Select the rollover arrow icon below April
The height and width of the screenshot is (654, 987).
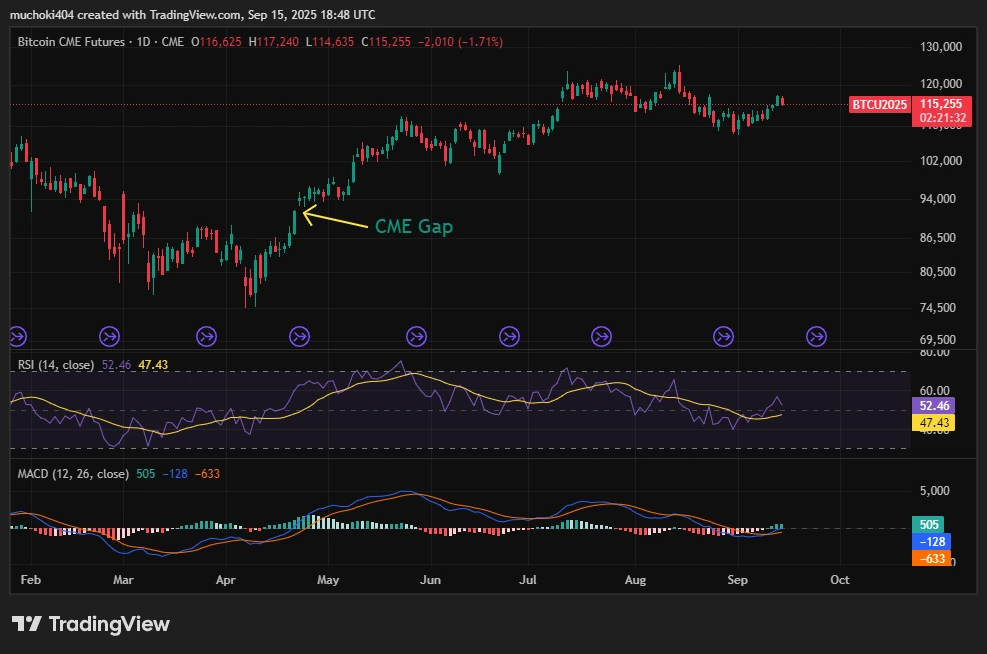pos(206,337)
